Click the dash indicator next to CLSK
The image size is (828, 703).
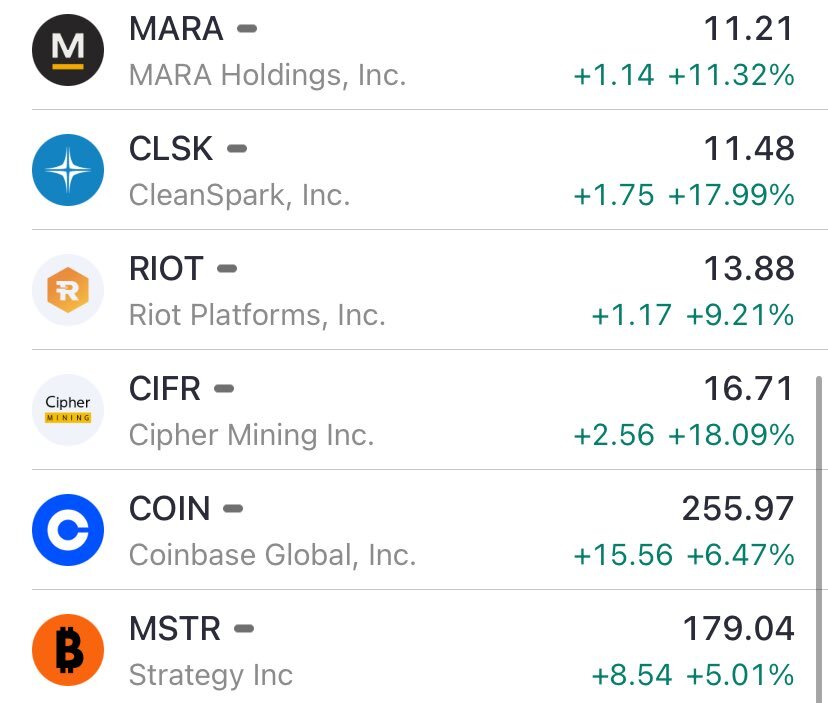pyautogui.click(x=237, y=149)
